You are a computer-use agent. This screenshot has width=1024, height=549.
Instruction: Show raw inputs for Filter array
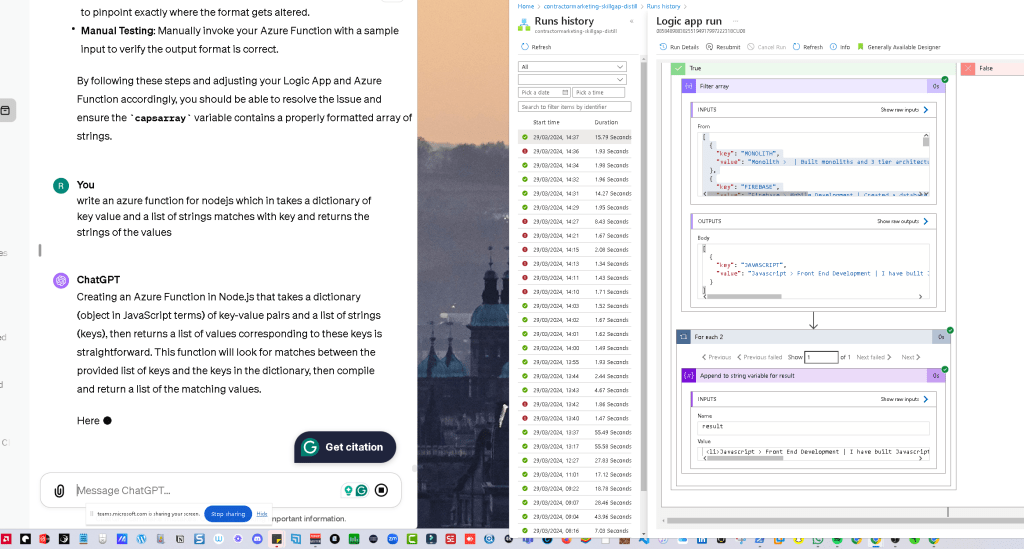coord(904,110)
